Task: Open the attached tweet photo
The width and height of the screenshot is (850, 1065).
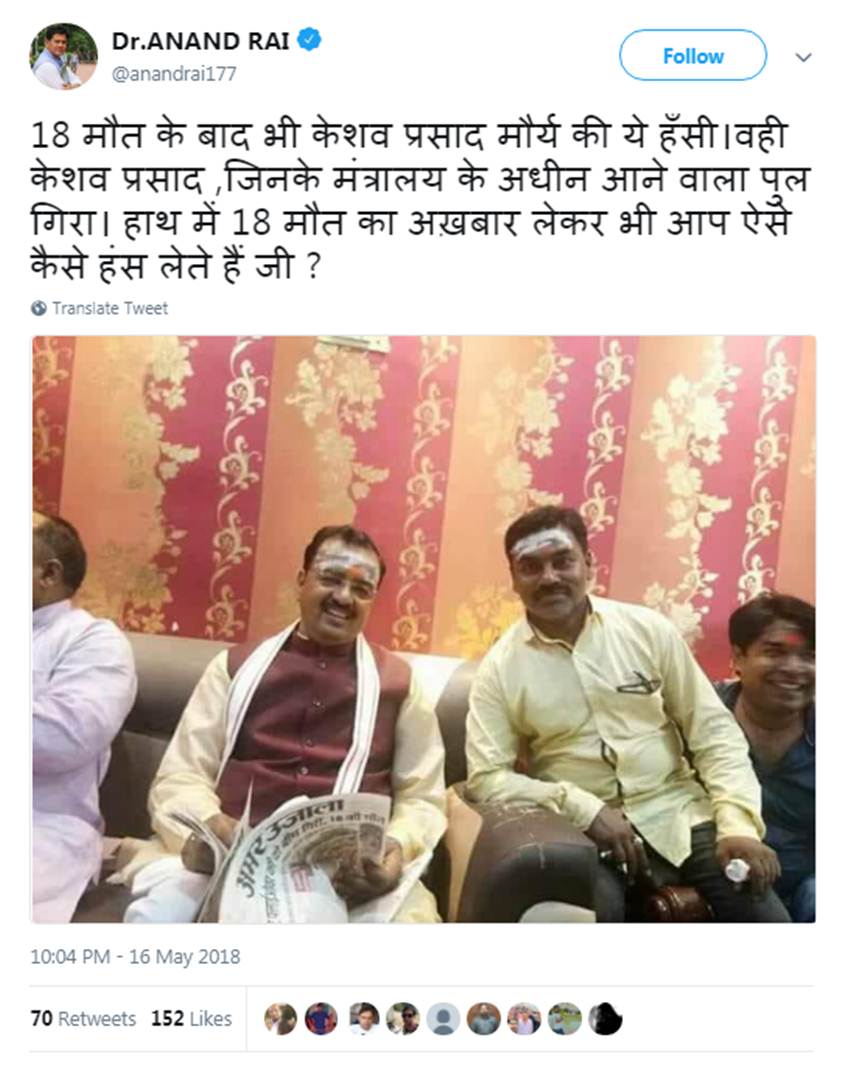Action: tap(424, 629)
